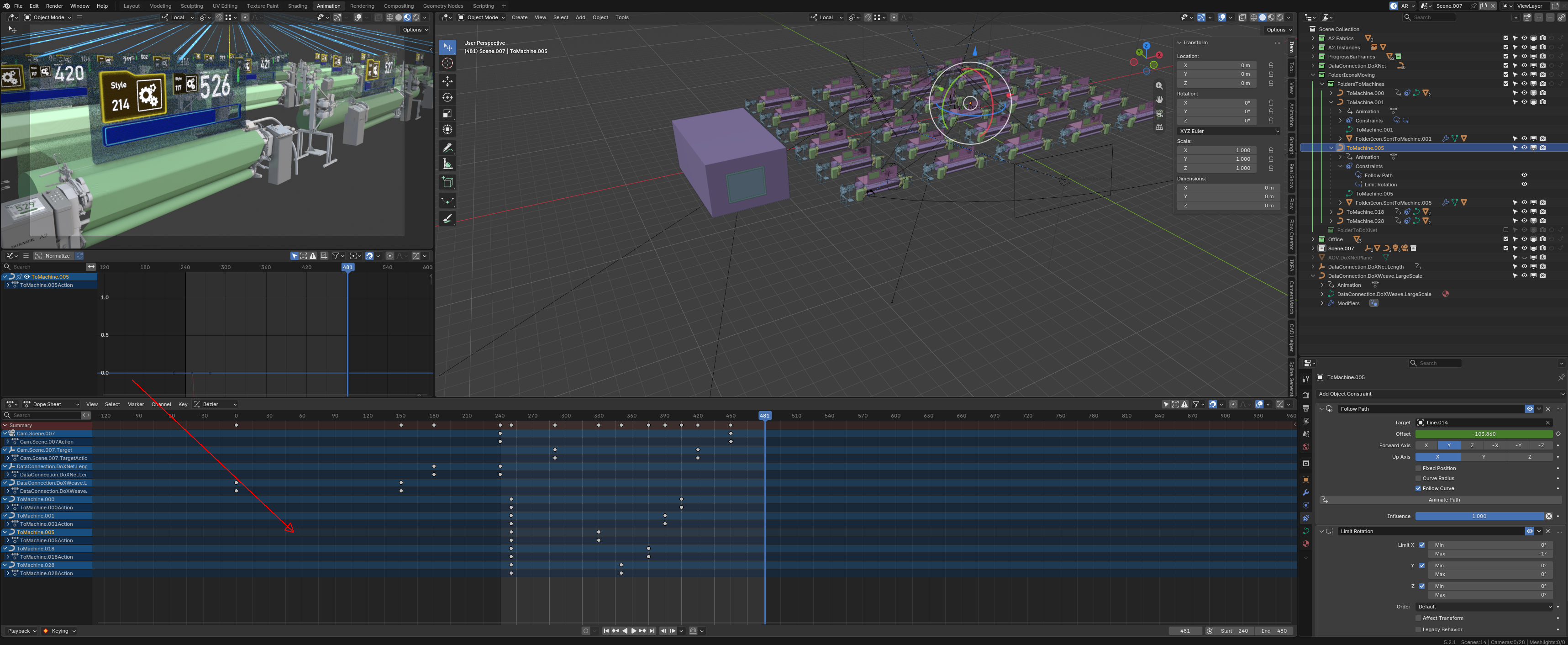Toggle Limit X checkbox in Limit Rotation
Image resolution: width=1568 pixels, height=645 pixels.
coord(1422,545)
